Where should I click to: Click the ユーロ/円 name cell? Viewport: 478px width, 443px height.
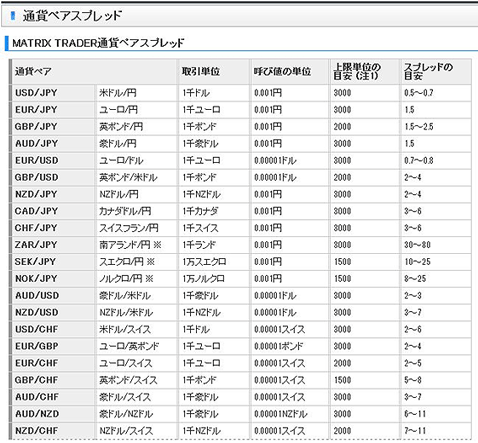(137, 110)
